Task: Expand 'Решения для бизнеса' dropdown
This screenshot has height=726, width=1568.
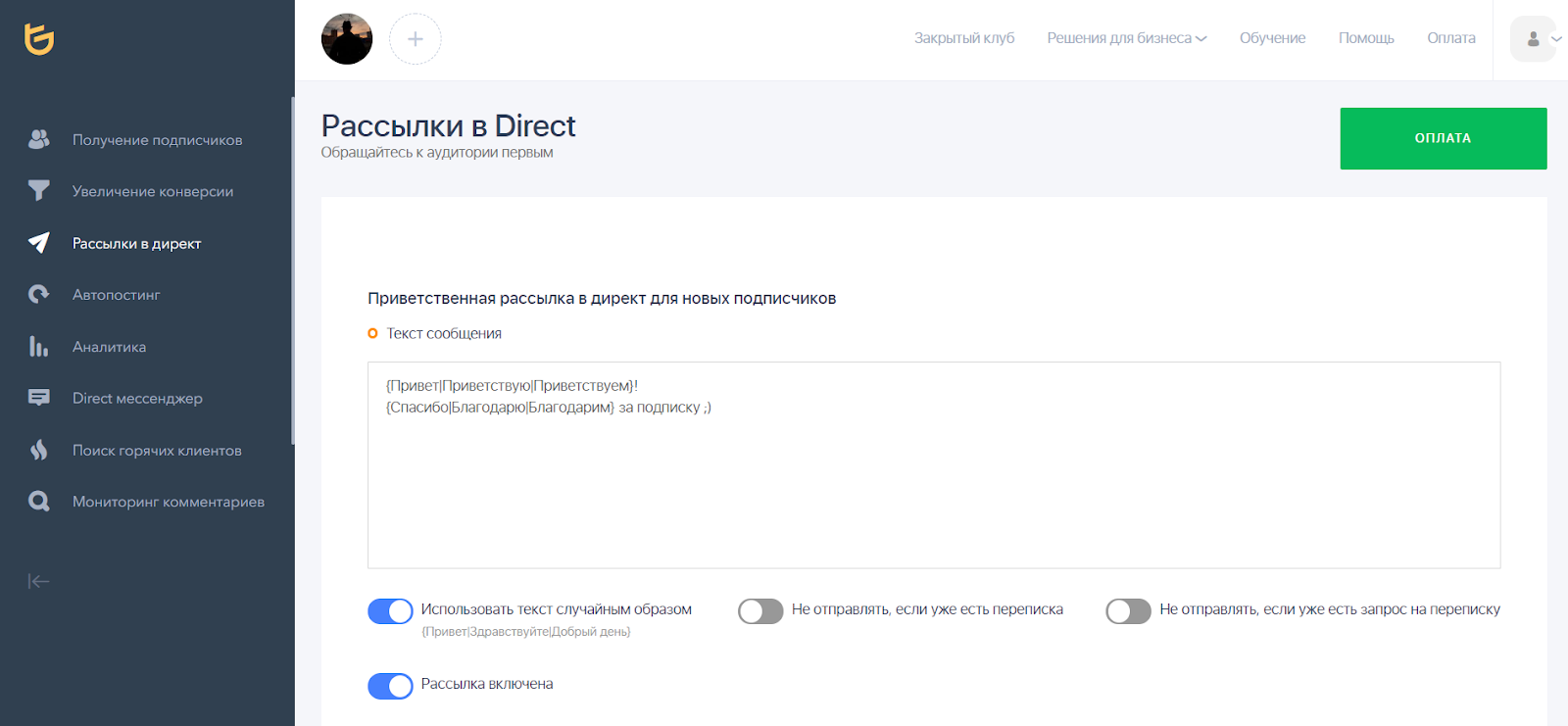Action: point(1127,38)
